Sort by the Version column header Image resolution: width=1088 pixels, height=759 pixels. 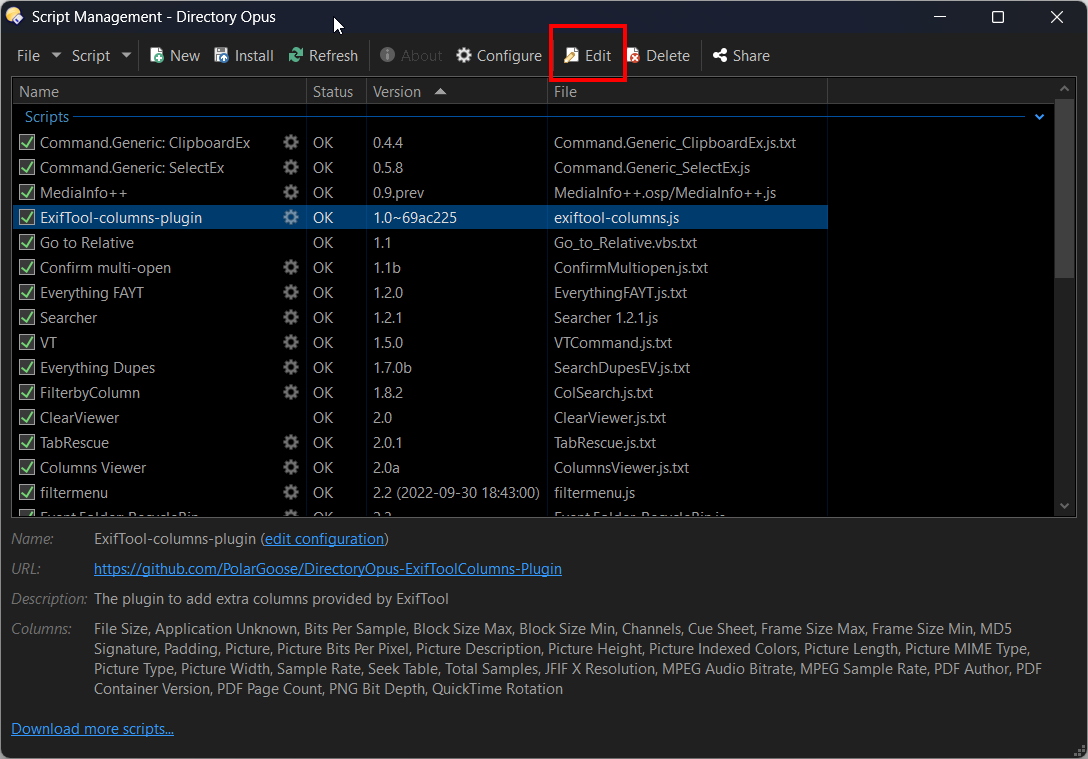point(457,92)
